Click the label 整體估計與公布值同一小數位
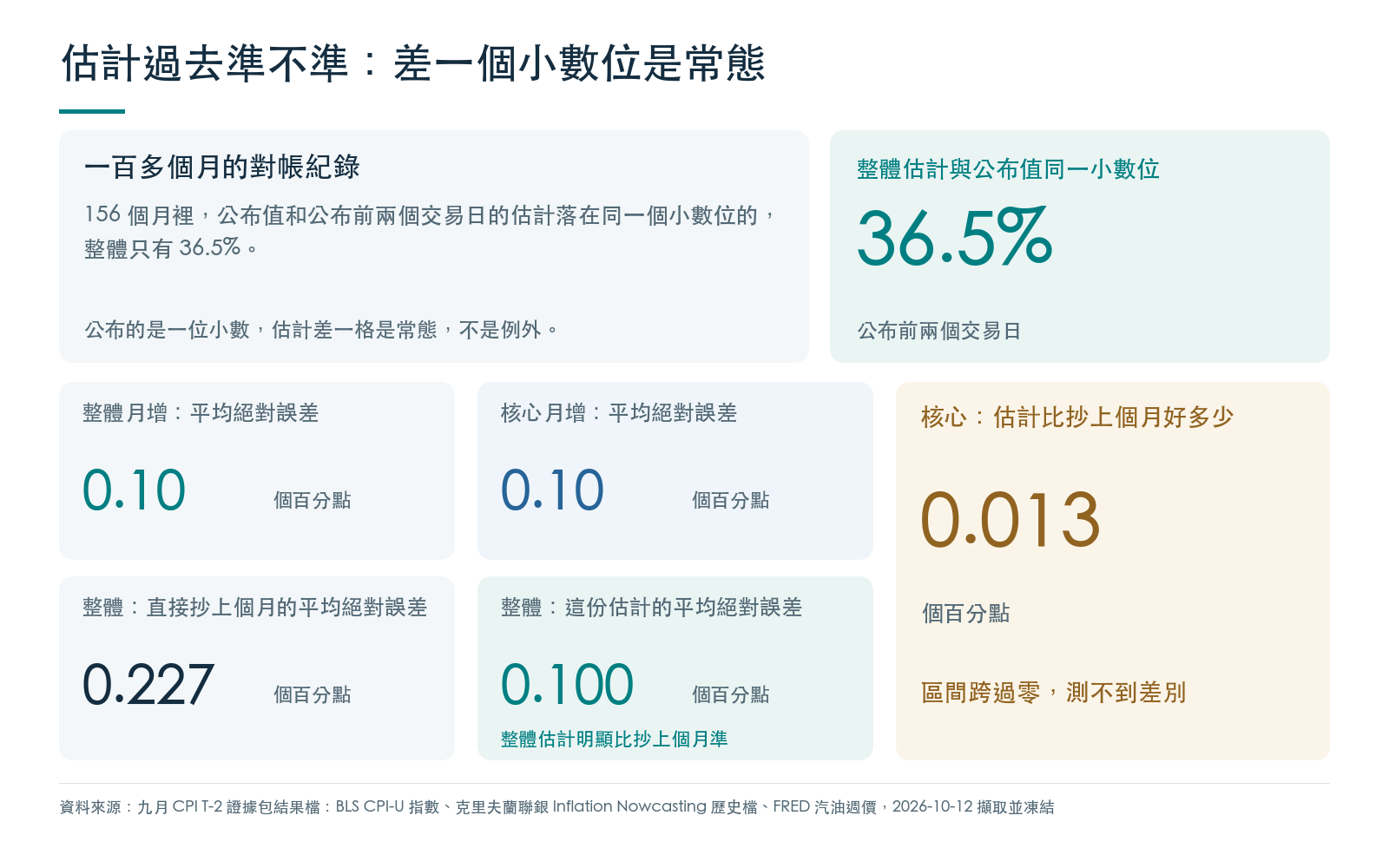1389x868 pixels. (x=1008, y=169)
